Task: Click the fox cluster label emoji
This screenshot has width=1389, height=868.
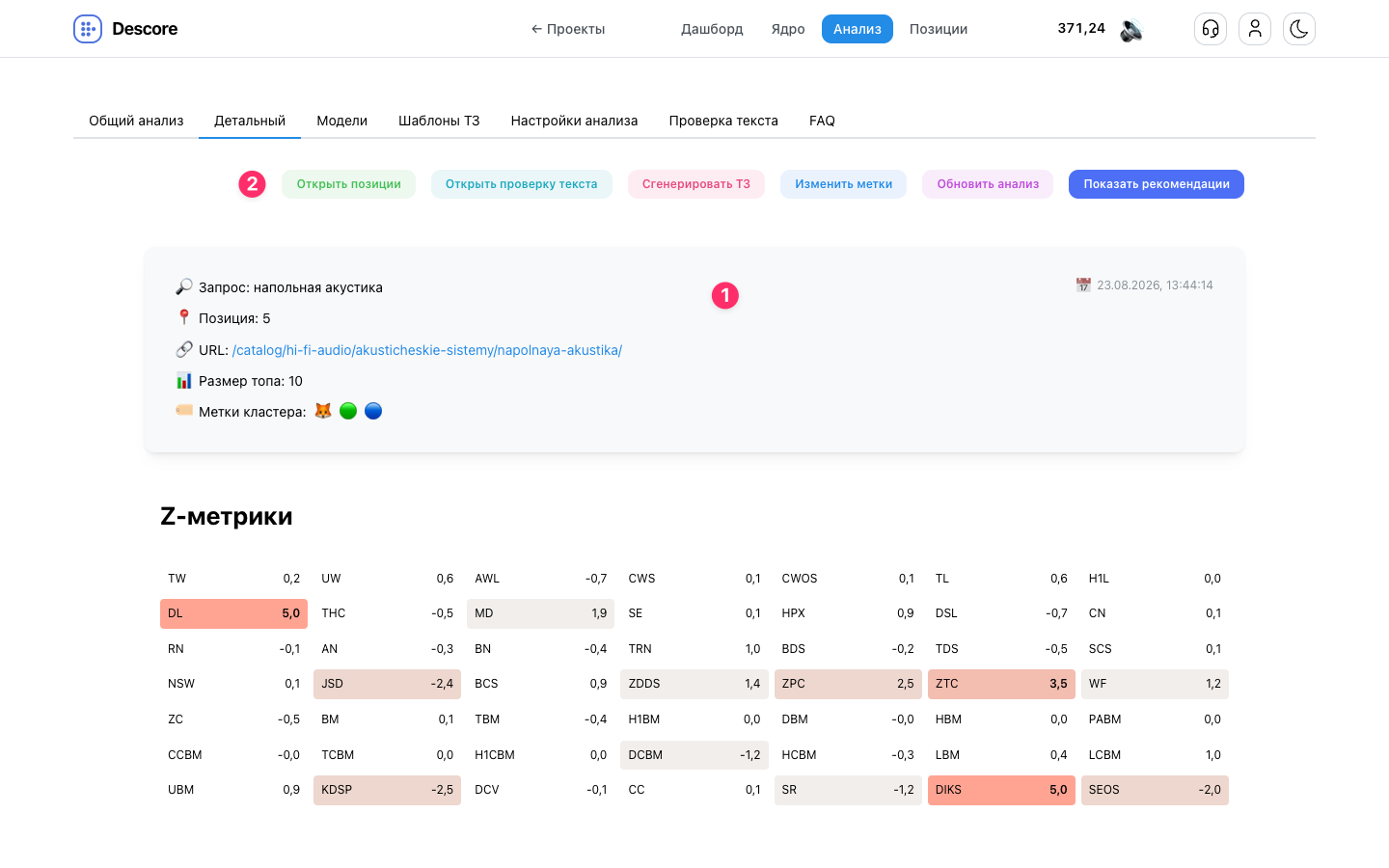Action: pyautogui.click(x=323, y=411)
